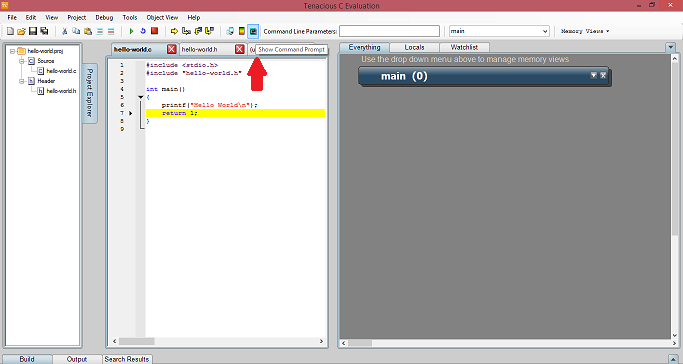Click the green lines comment icon
Screen dimensions: 683x364
(x=100, y=31)
